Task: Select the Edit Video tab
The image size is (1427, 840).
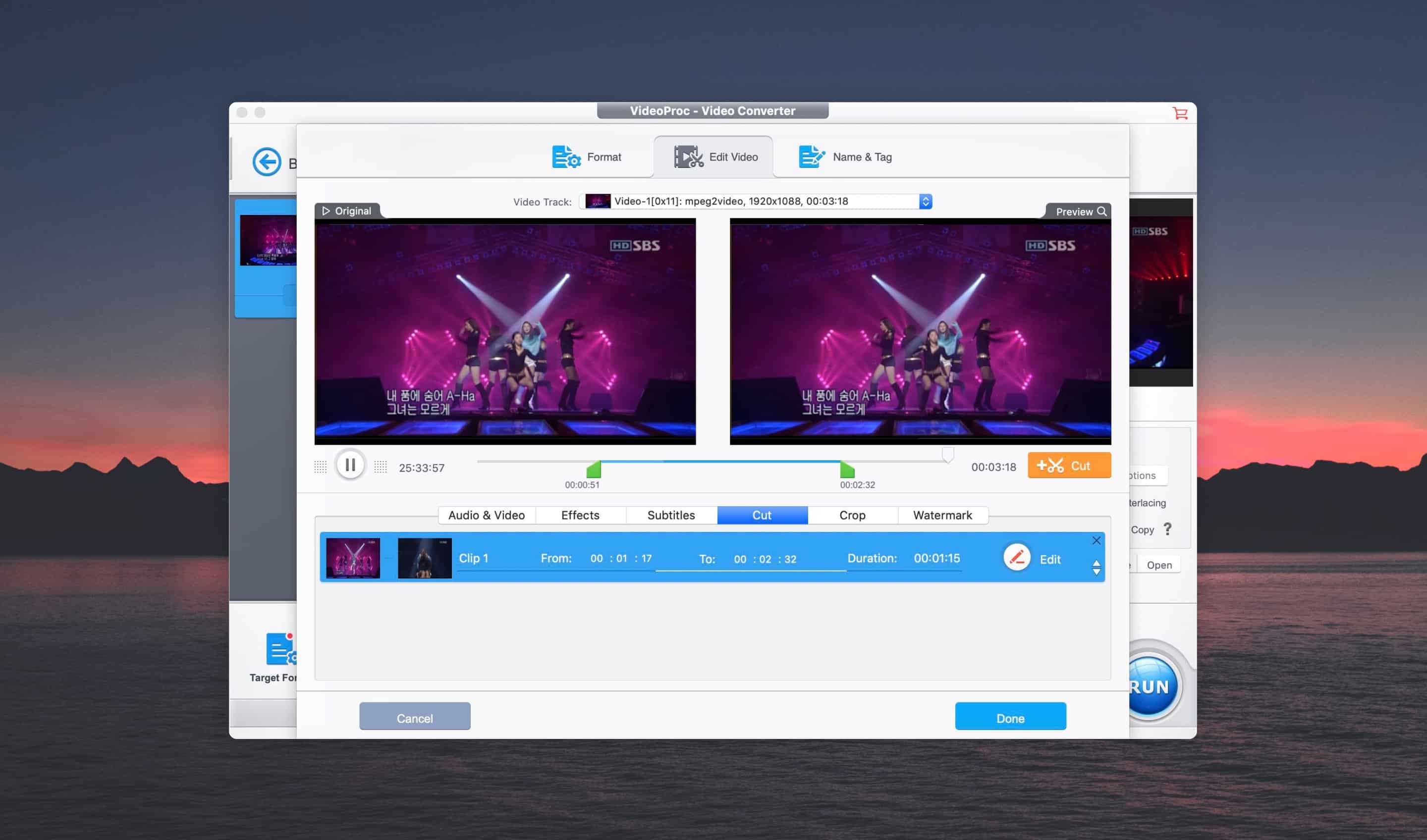Action: pos(713,157)
